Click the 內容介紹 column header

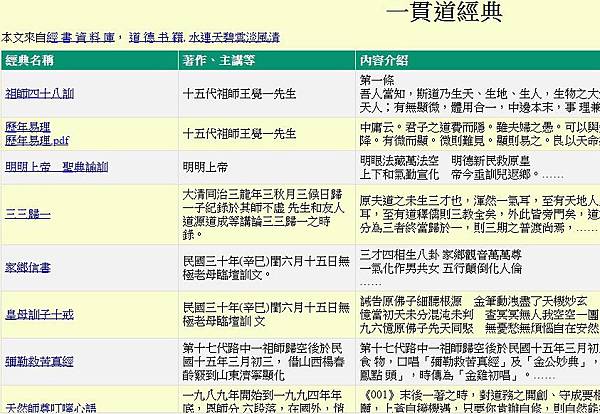click(478, 60)
